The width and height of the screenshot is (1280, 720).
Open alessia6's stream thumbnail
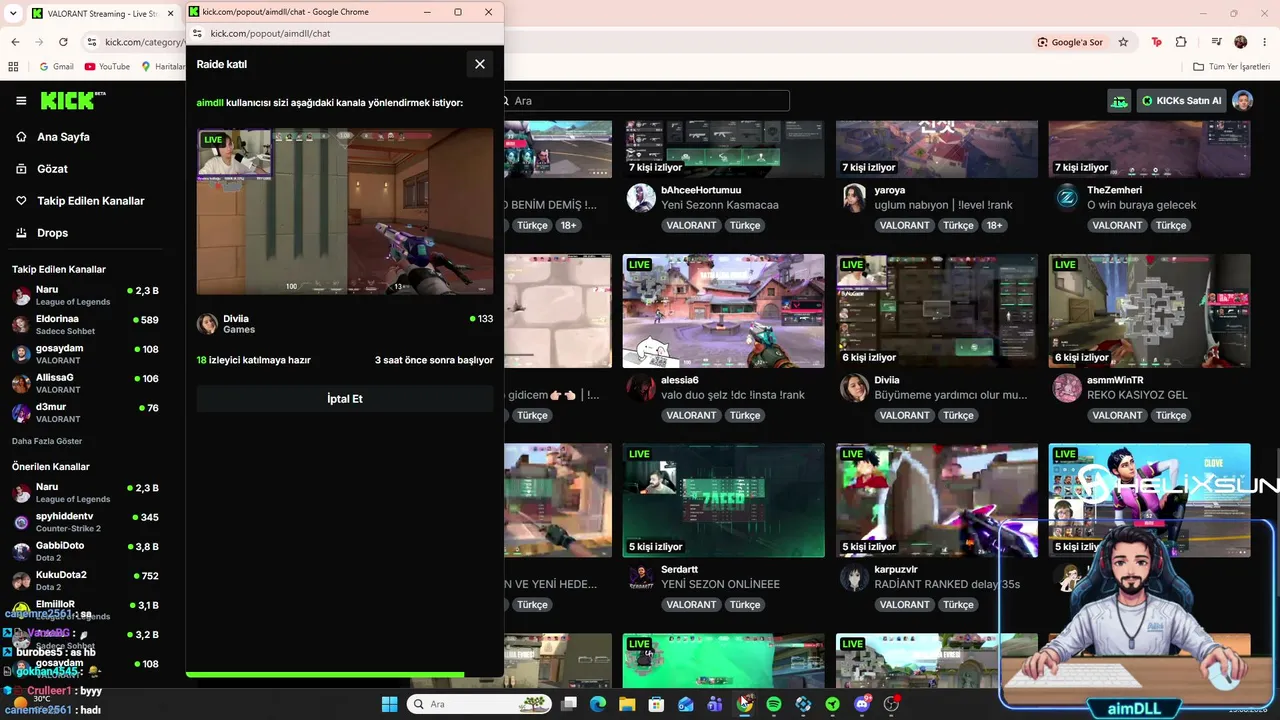pos(724,311)
